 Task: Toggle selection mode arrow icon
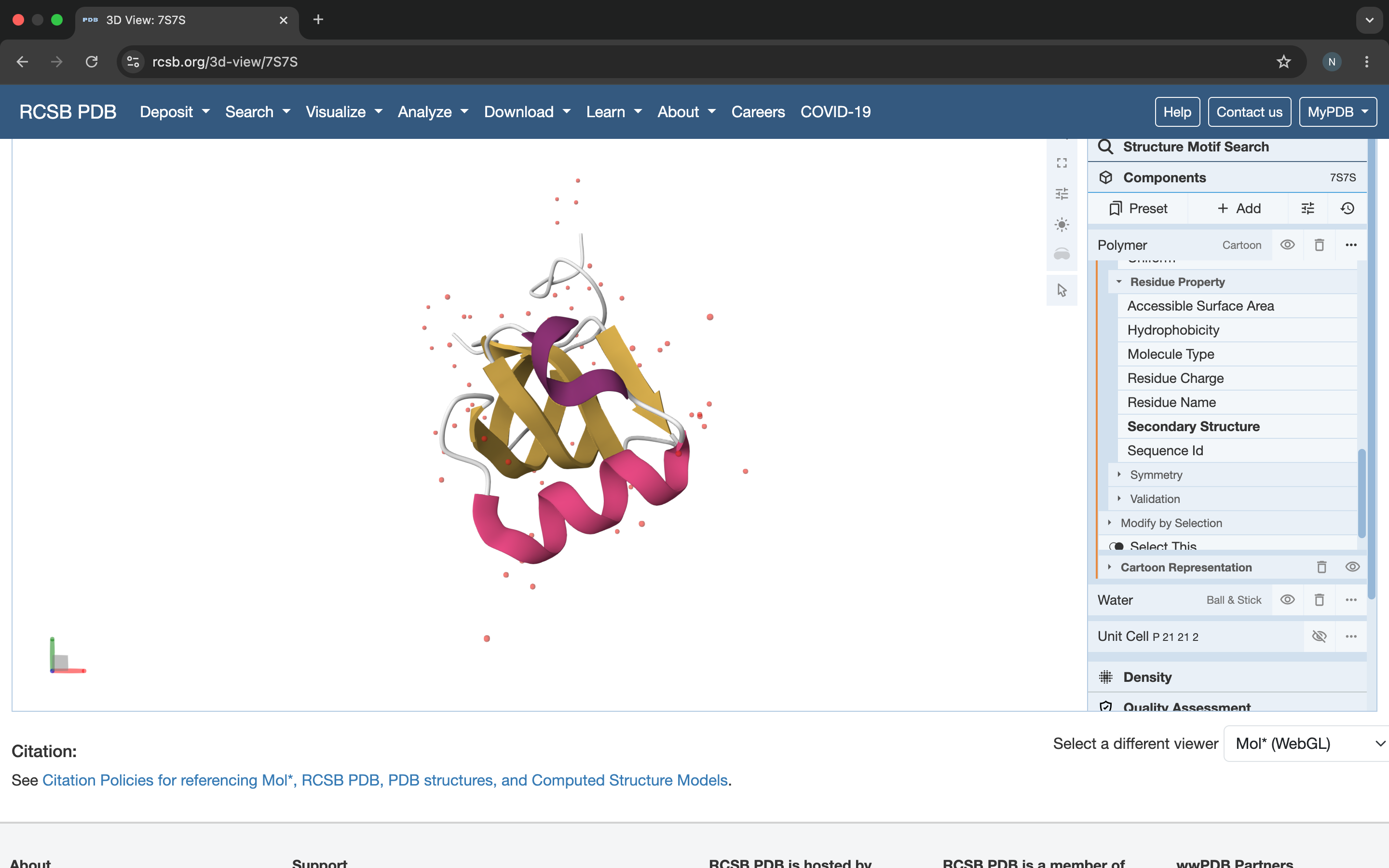pyautogui.click(x=1061, y=290)
